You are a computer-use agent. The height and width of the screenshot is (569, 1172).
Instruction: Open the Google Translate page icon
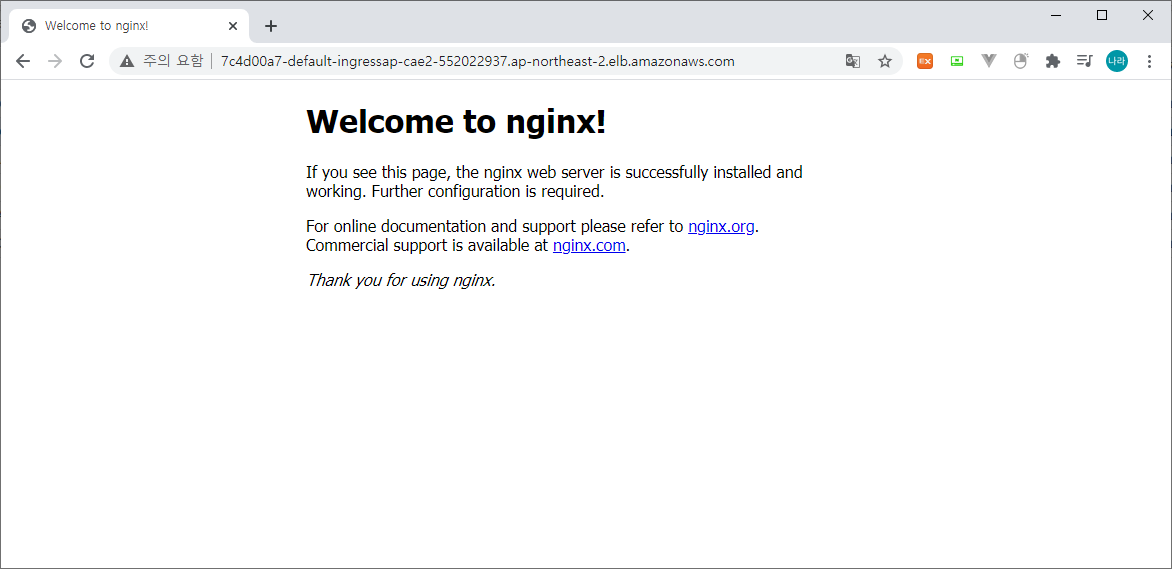[x=853, y=61]
